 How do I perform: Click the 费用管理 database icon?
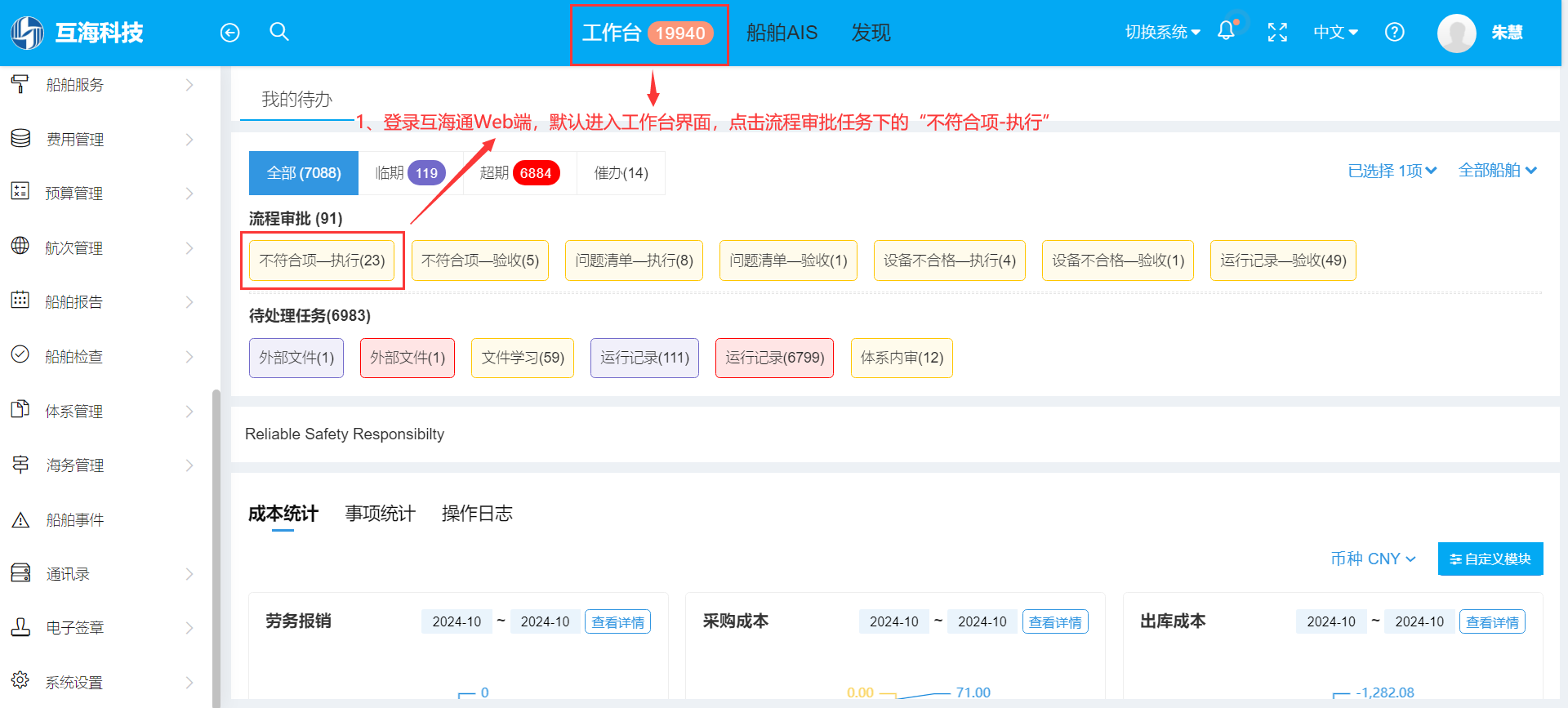pos(20,138)
